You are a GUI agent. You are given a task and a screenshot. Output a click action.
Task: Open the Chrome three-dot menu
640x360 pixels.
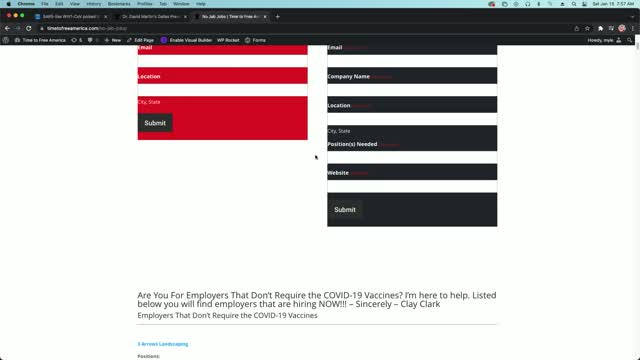[633, 29]
